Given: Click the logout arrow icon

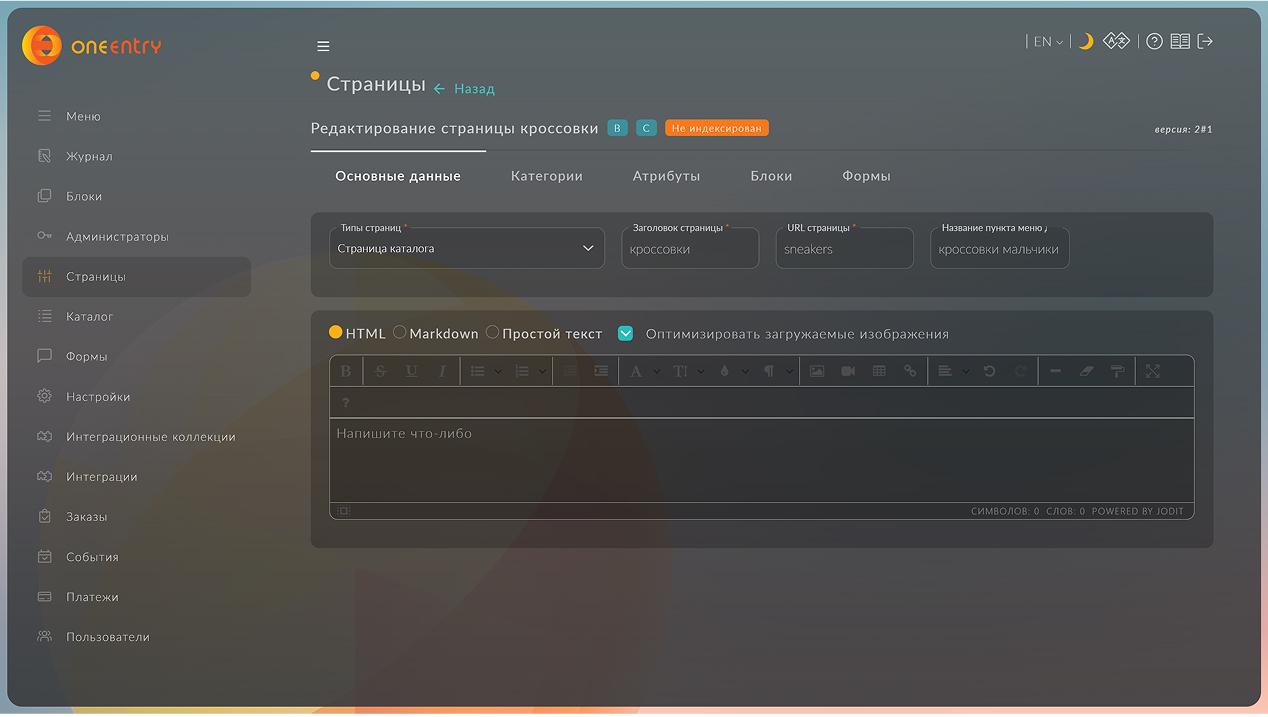Looking at the screenshot, I should [1205, 41].
